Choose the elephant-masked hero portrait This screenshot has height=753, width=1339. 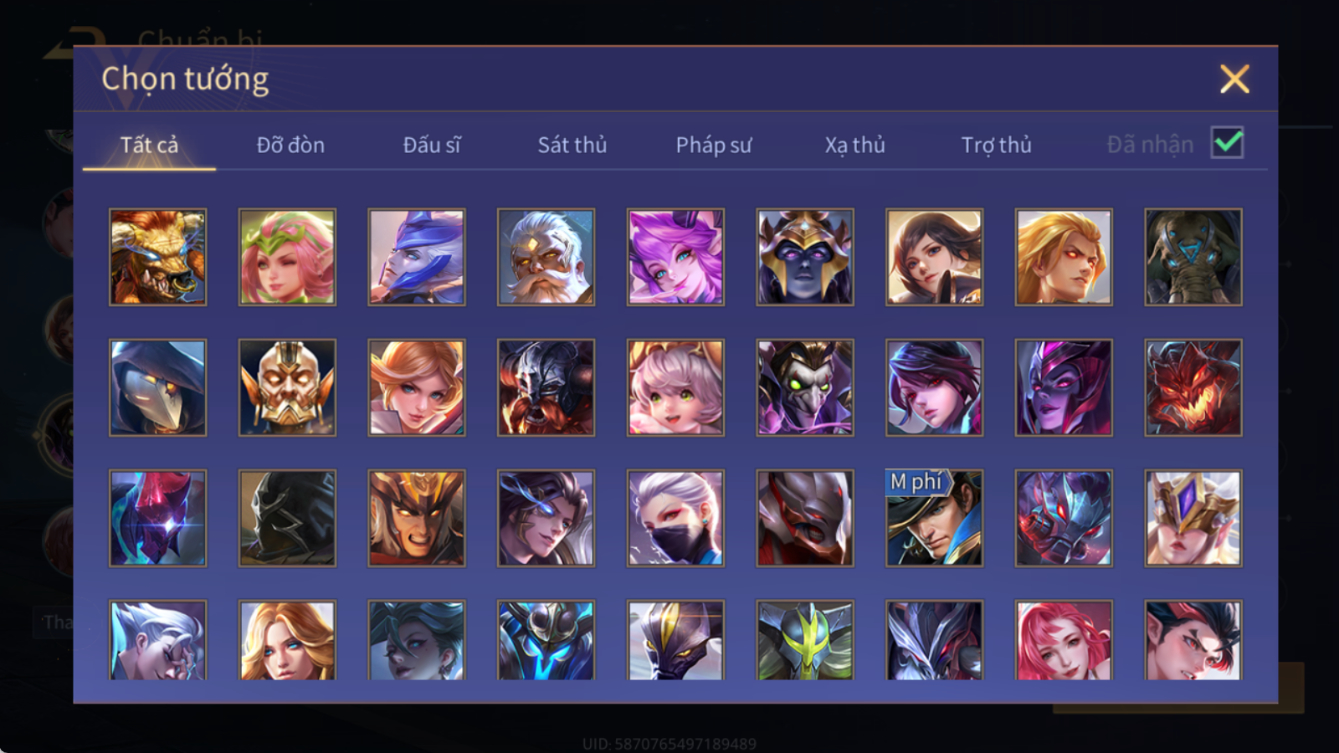1194,257
